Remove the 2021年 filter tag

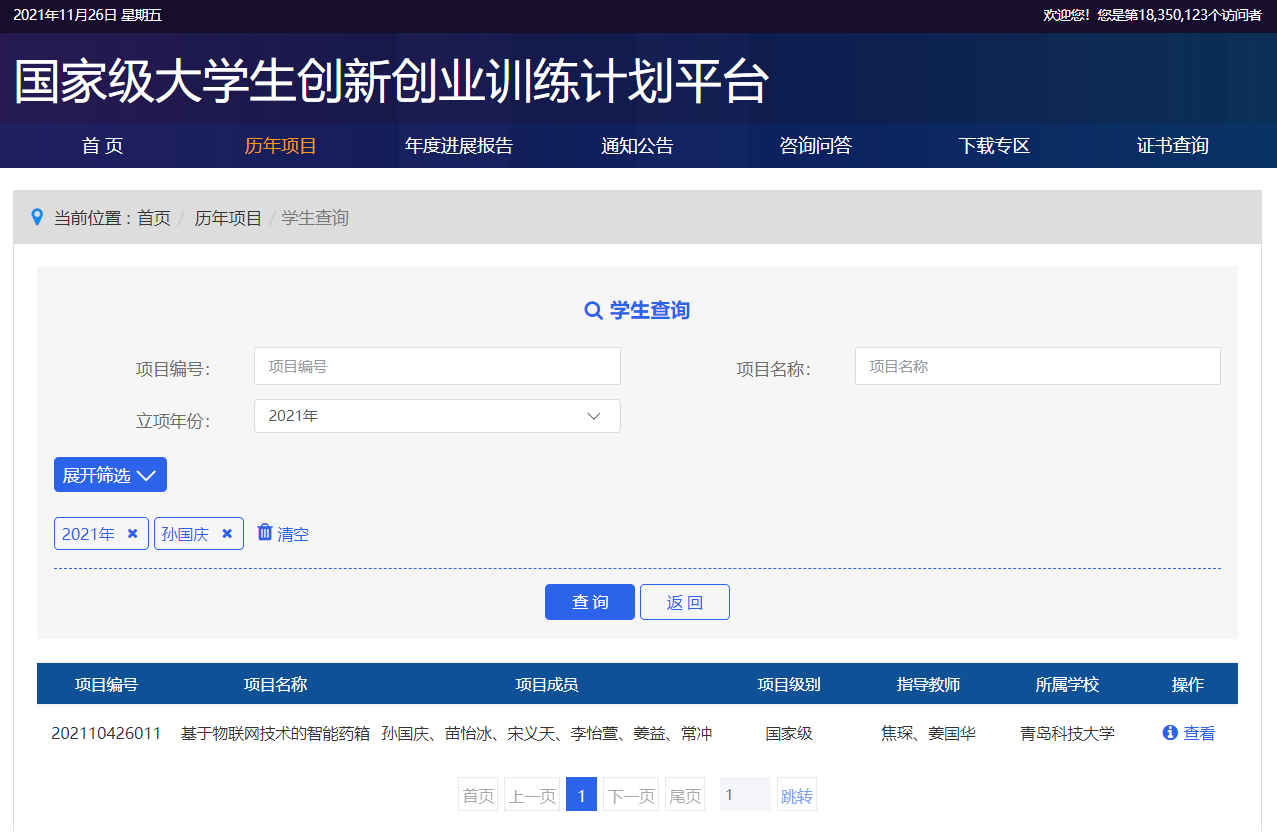click(132, 534)
